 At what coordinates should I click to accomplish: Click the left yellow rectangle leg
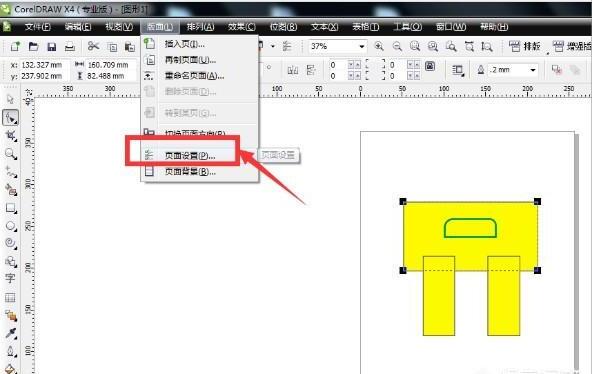click(439, 296)
